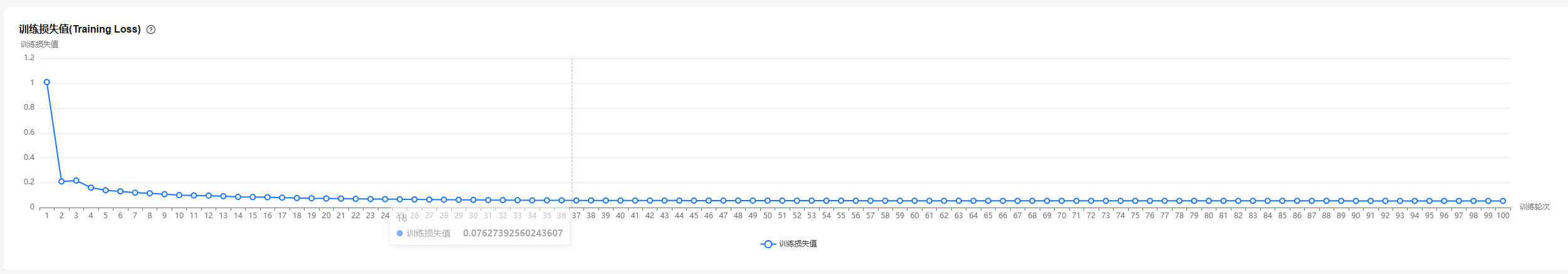1568x274 pixels.
Task: Click the 训练损失值(Training Loss) chart title
Action: [80, 29]
